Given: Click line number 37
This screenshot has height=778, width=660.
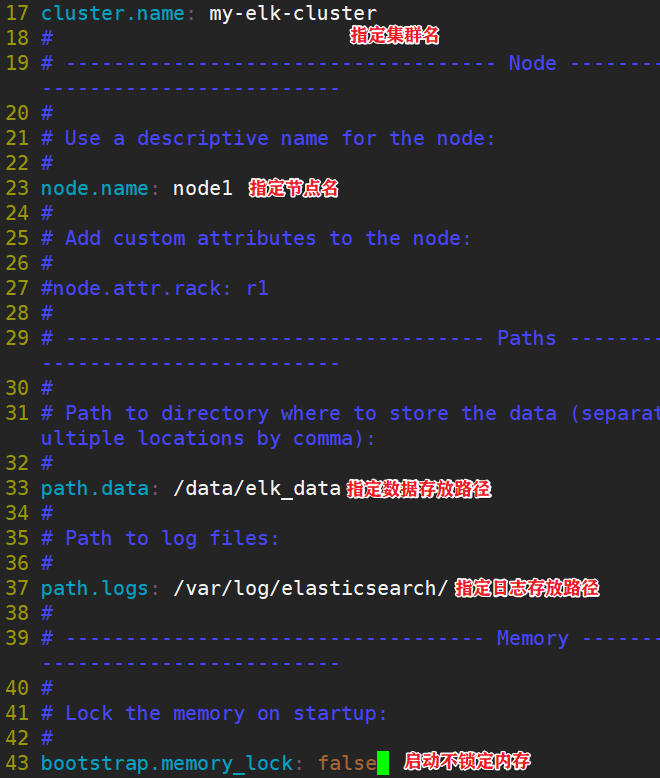Looking at the screenshot, I should pos(17,588).
